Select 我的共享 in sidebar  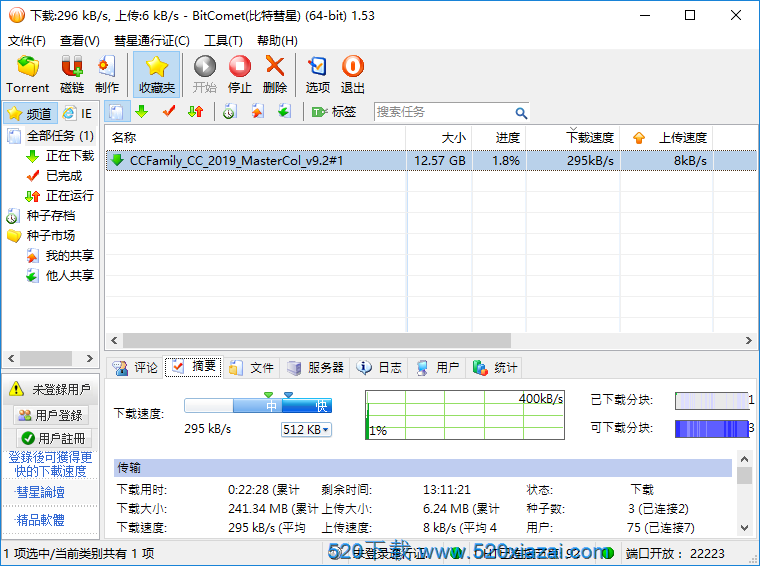[x=60, y=255]
